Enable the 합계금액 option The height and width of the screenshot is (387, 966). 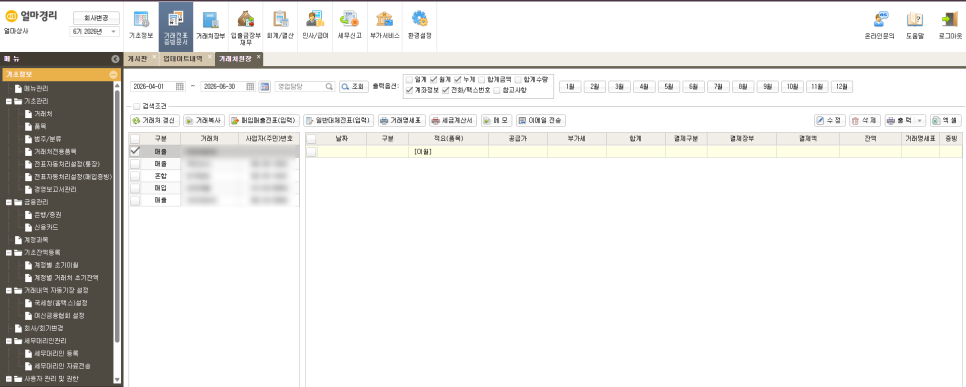click(x=481, y=79)
